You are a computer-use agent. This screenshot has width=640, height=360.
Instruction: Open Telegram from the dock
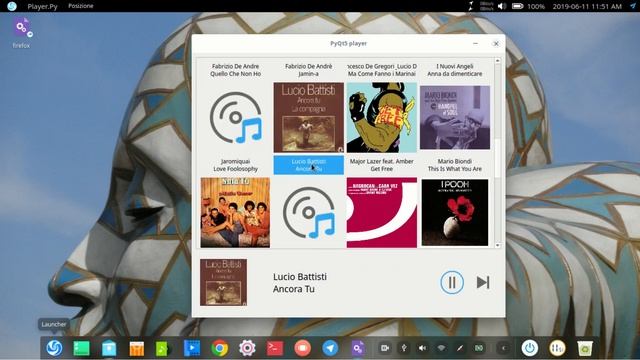pos(330,348)
